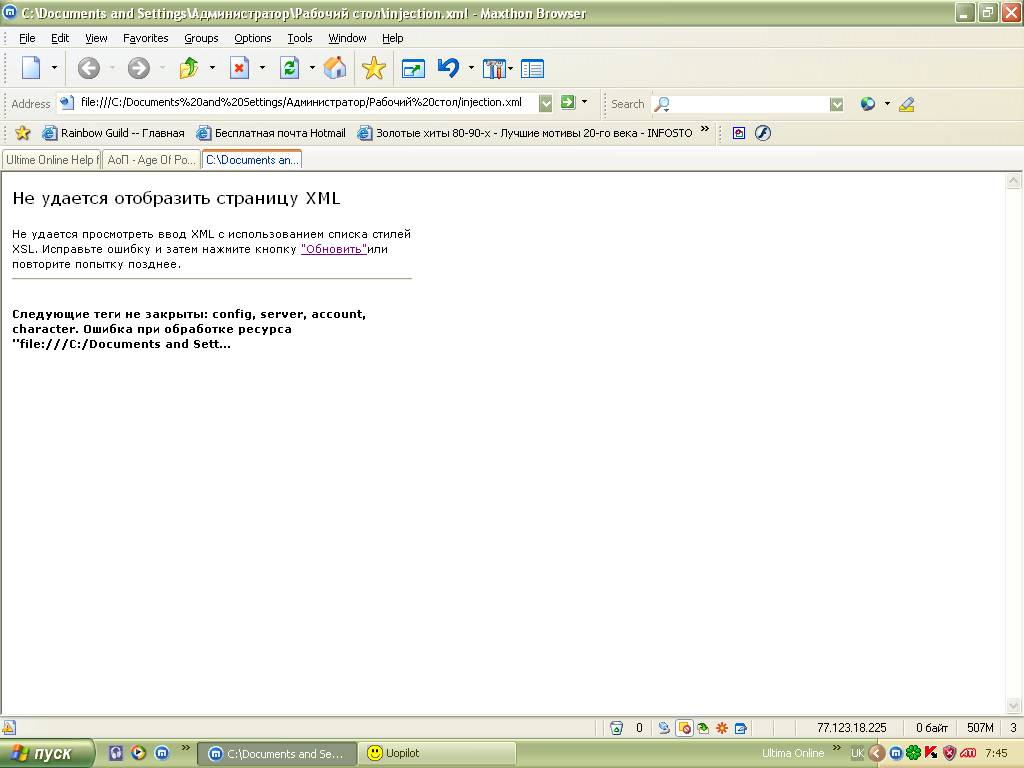Image resolution: width=1024 pixels, height=768 pixels.
Task: Switch to Ultime Online Help tab
Action: click(52, 160)
